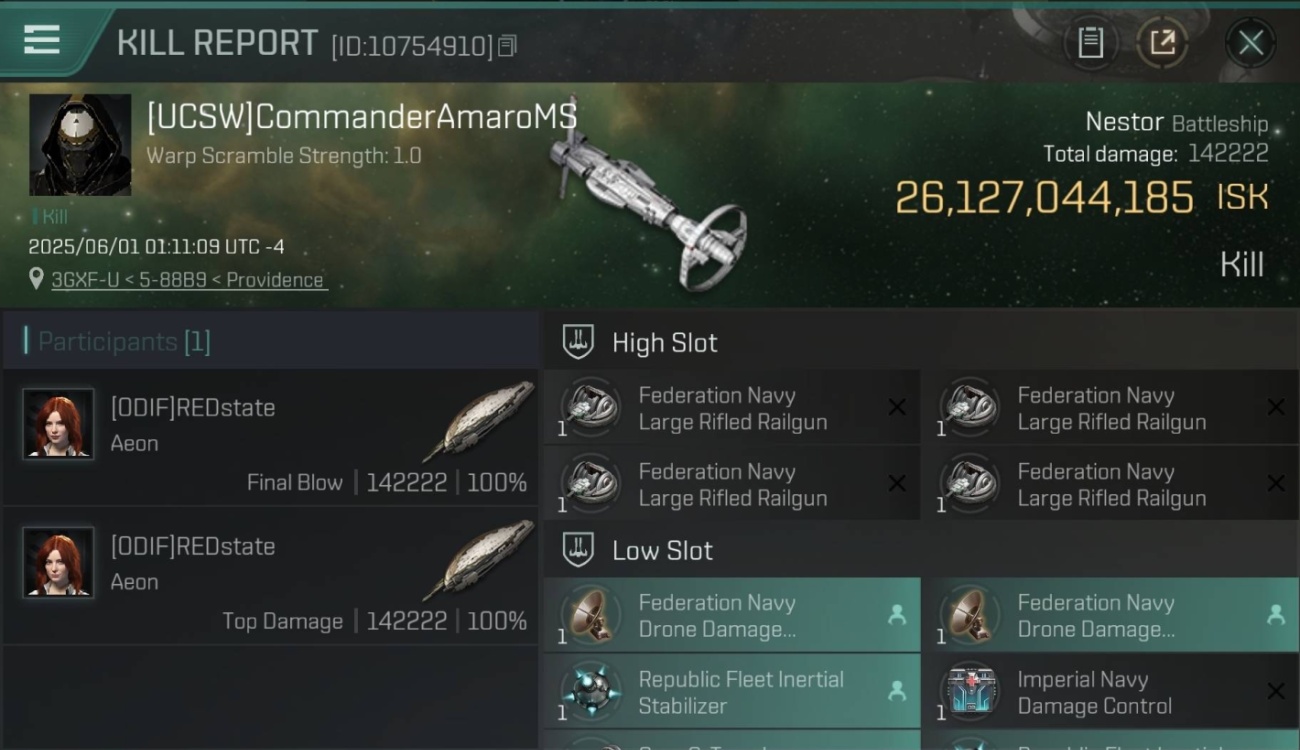Open the CommanderAmaroMS pilot portrait
The height and width of the screenshot is (750, 1300).
click(80, 145)
